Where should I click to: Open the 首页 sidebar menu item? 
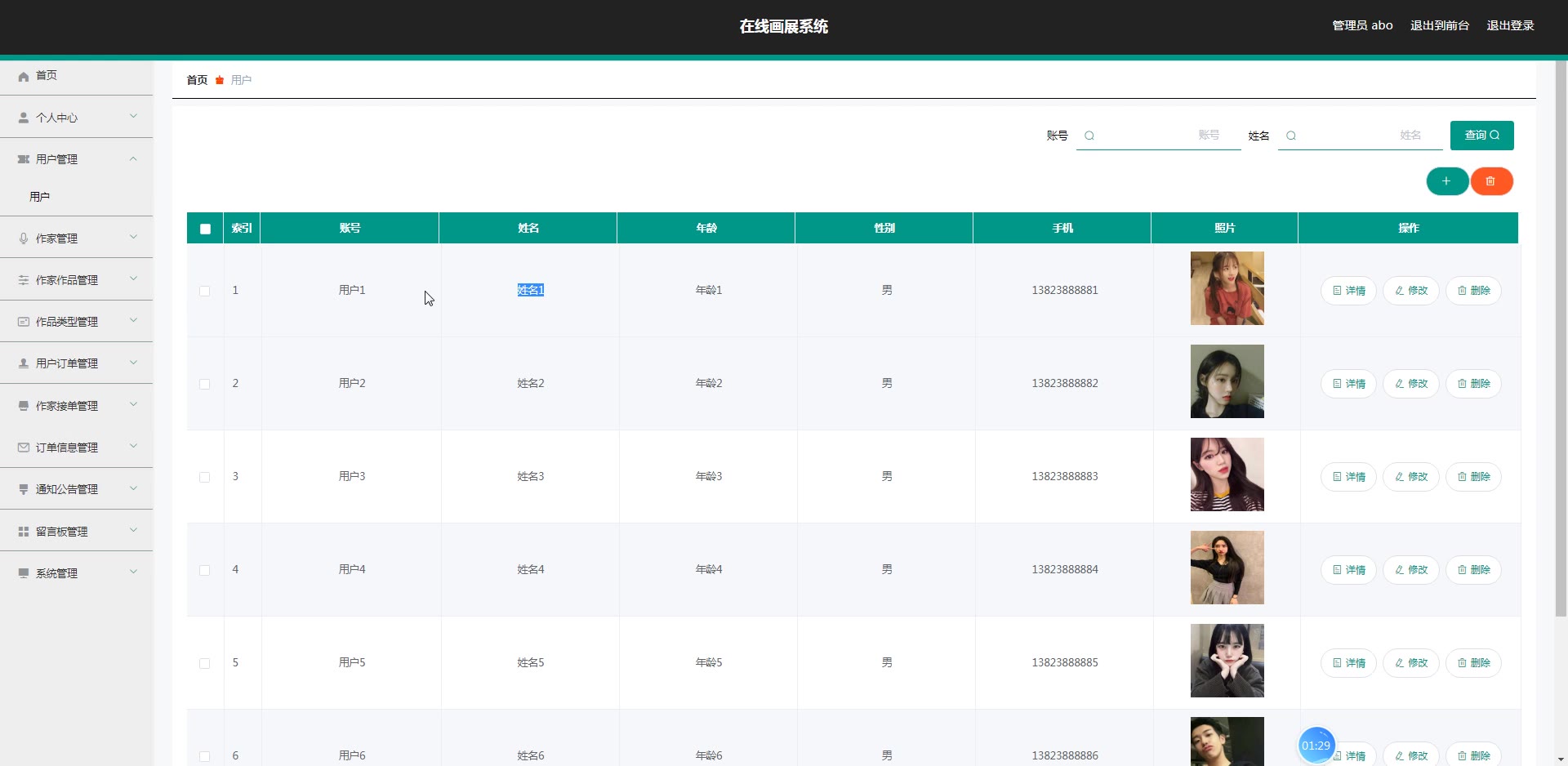77,75
